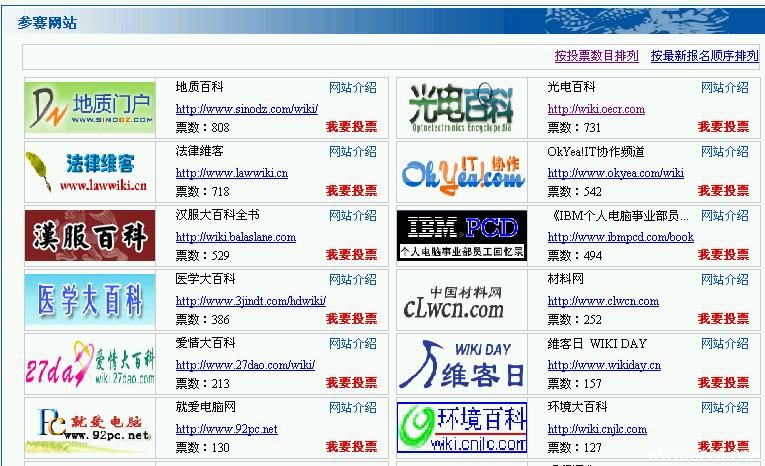Image resolution: width=765 pixels, height=466 pixels.
Task: Vote 我要投票 for IBM个人电脑事业部员
Action: [x=724, y=255]
